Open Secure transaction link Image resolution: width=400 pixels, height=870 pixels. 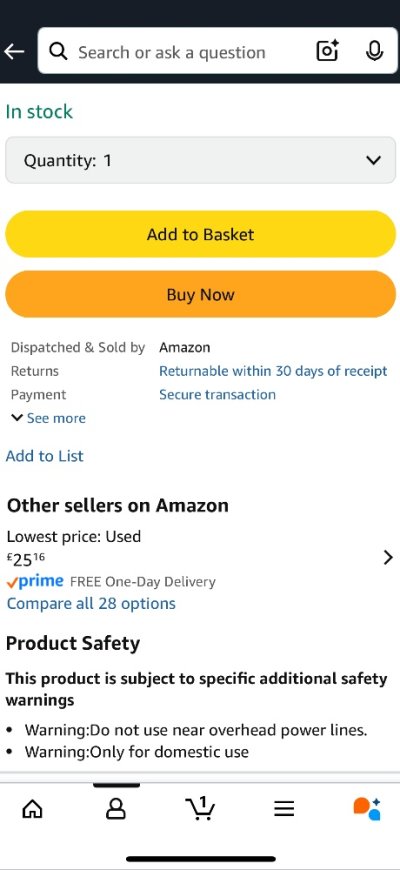[217, 394]
